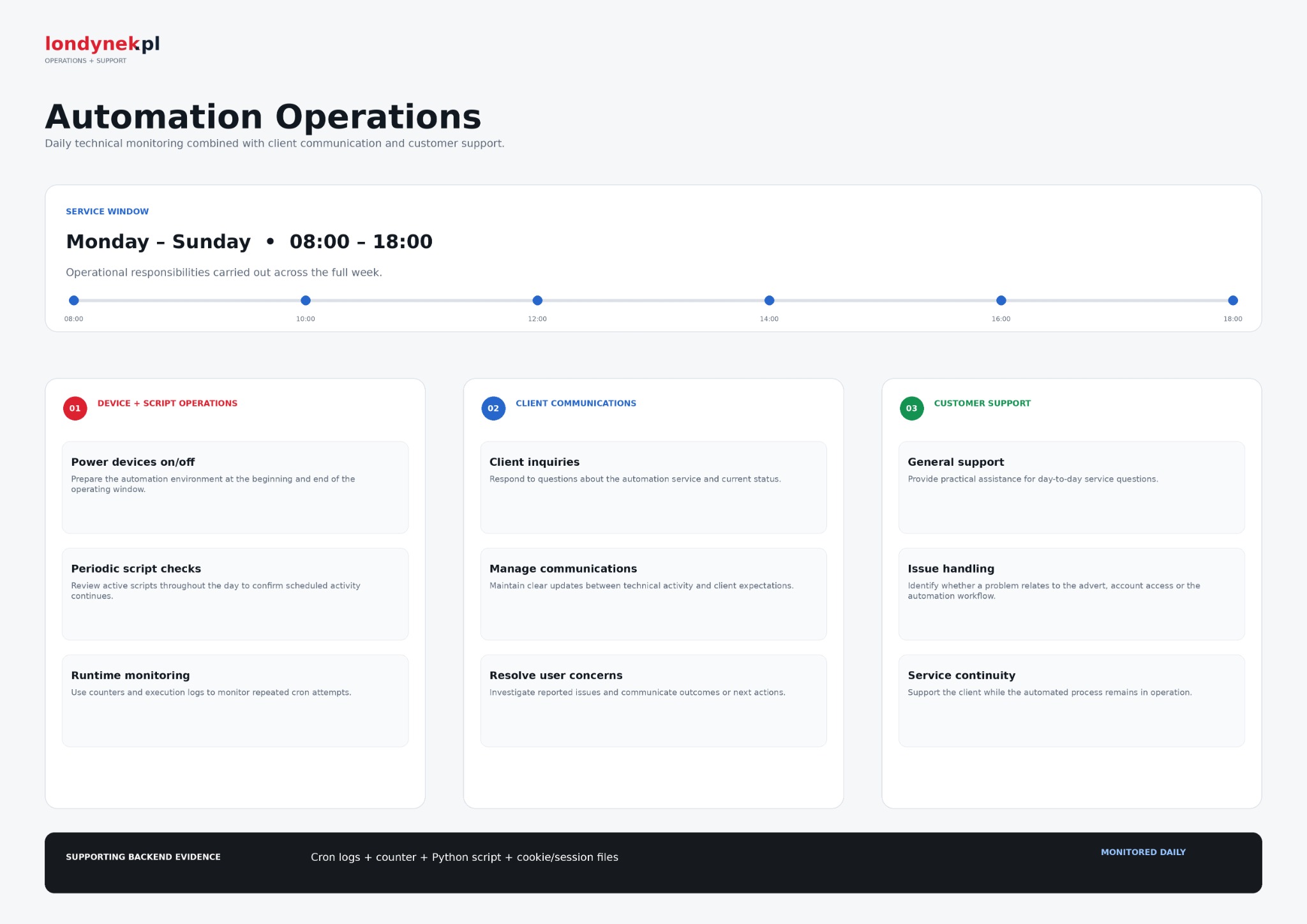Click the londynek.pl logo

(102, 44)
